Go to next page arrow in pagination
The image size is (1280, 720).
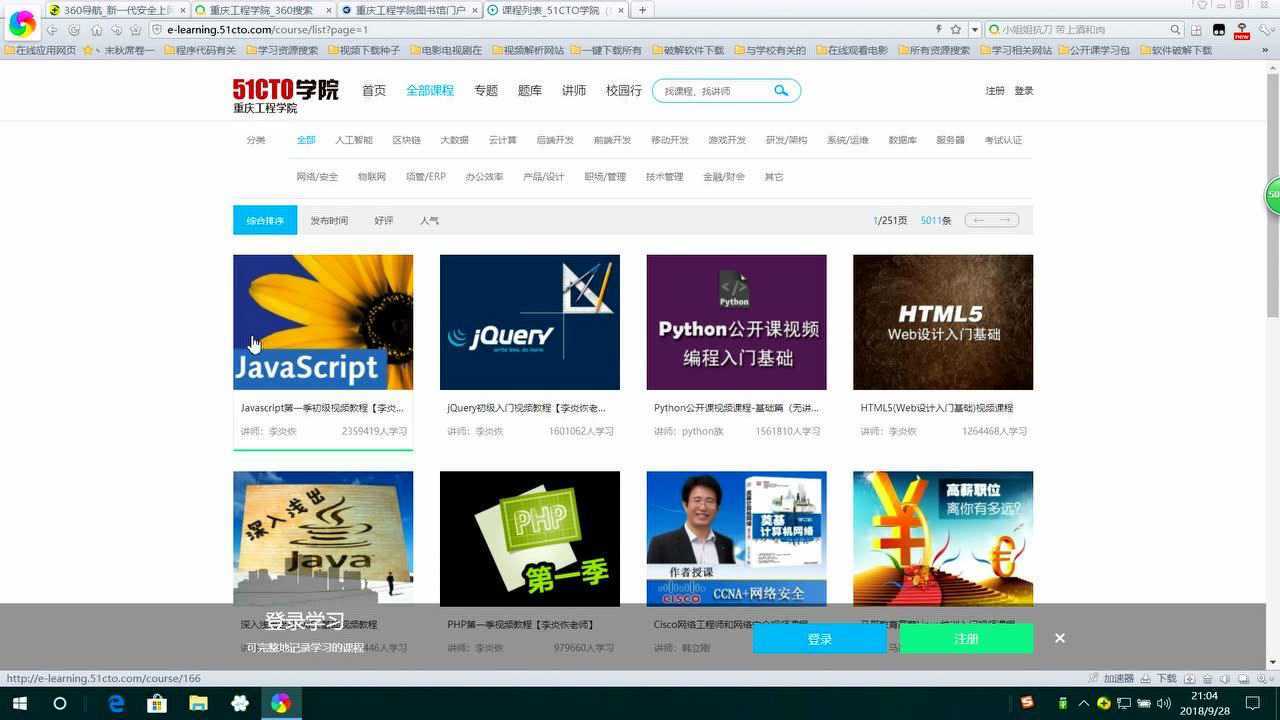click(x=1005, y=220)
